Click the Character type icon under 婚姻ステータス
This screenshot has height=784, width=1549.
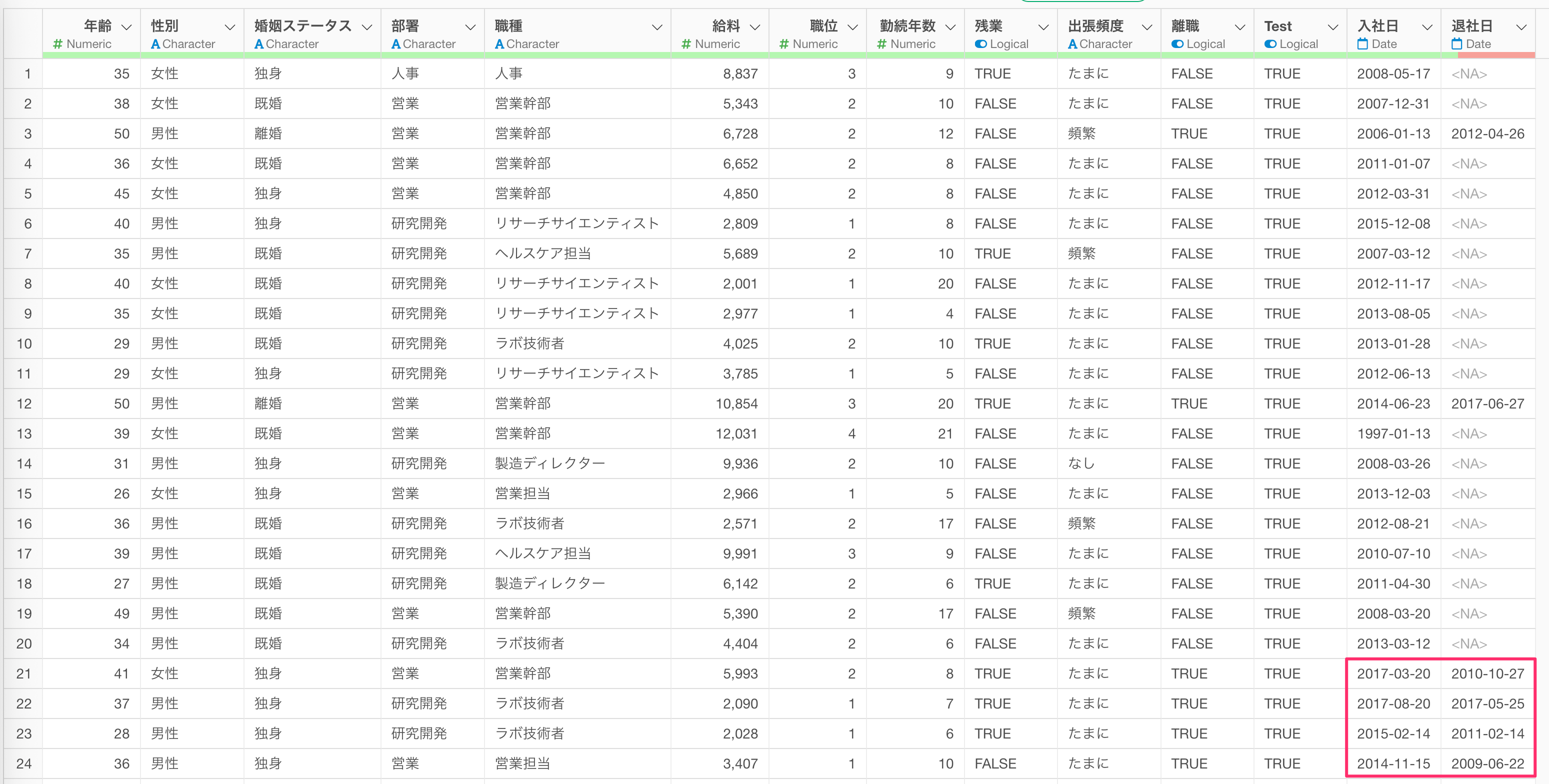(258, 44)
